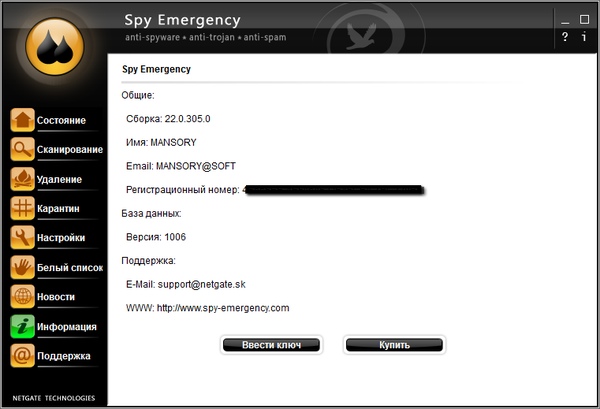Click the Поддержка @ icon
Image resolution: width=600 pixels, height=409 pixels.
pos(22,355)
